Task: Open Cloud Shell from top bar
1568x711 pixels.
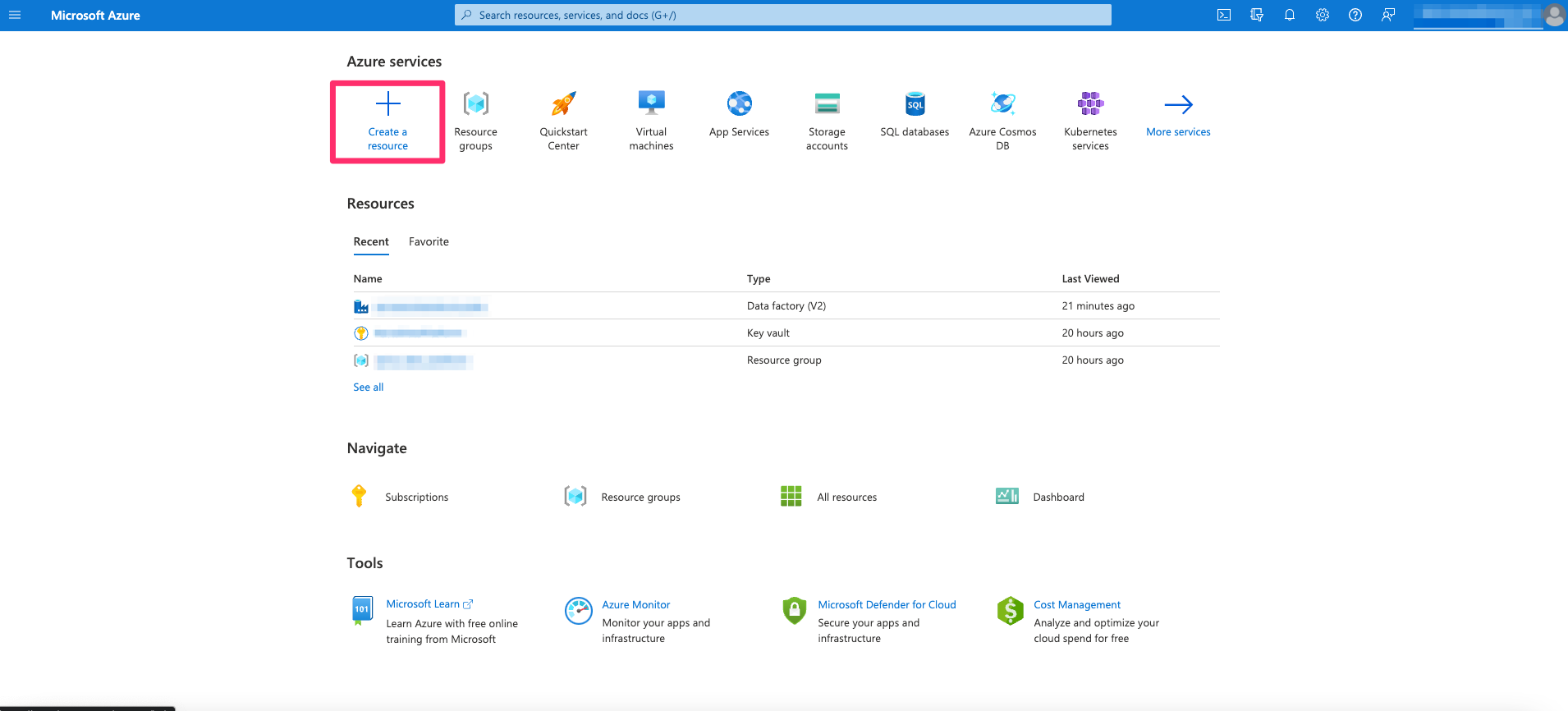Action: [1224, 15]
